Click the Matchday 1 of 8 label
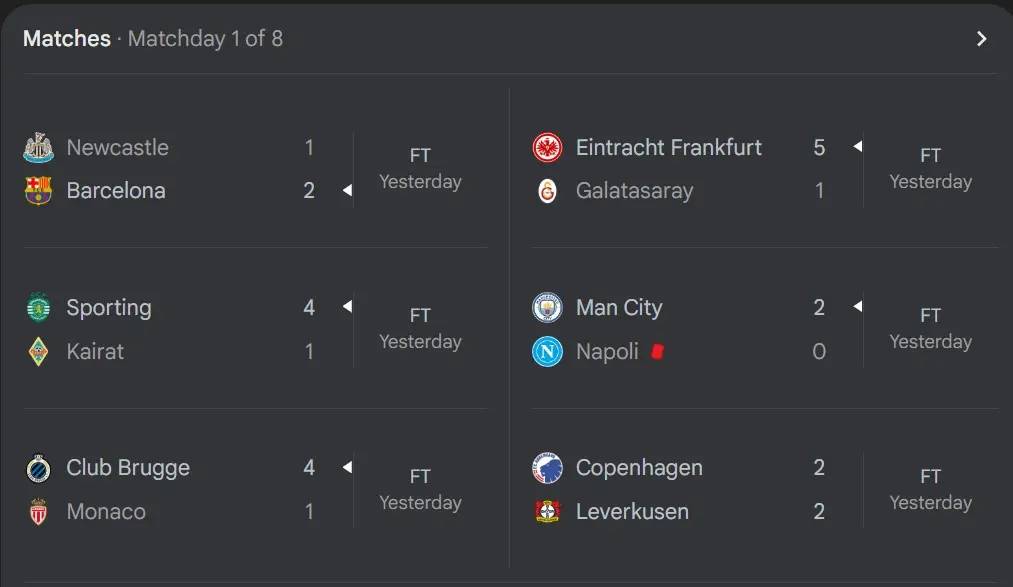The height and width of the screenshot is (587, 1013). pos(205,39)
